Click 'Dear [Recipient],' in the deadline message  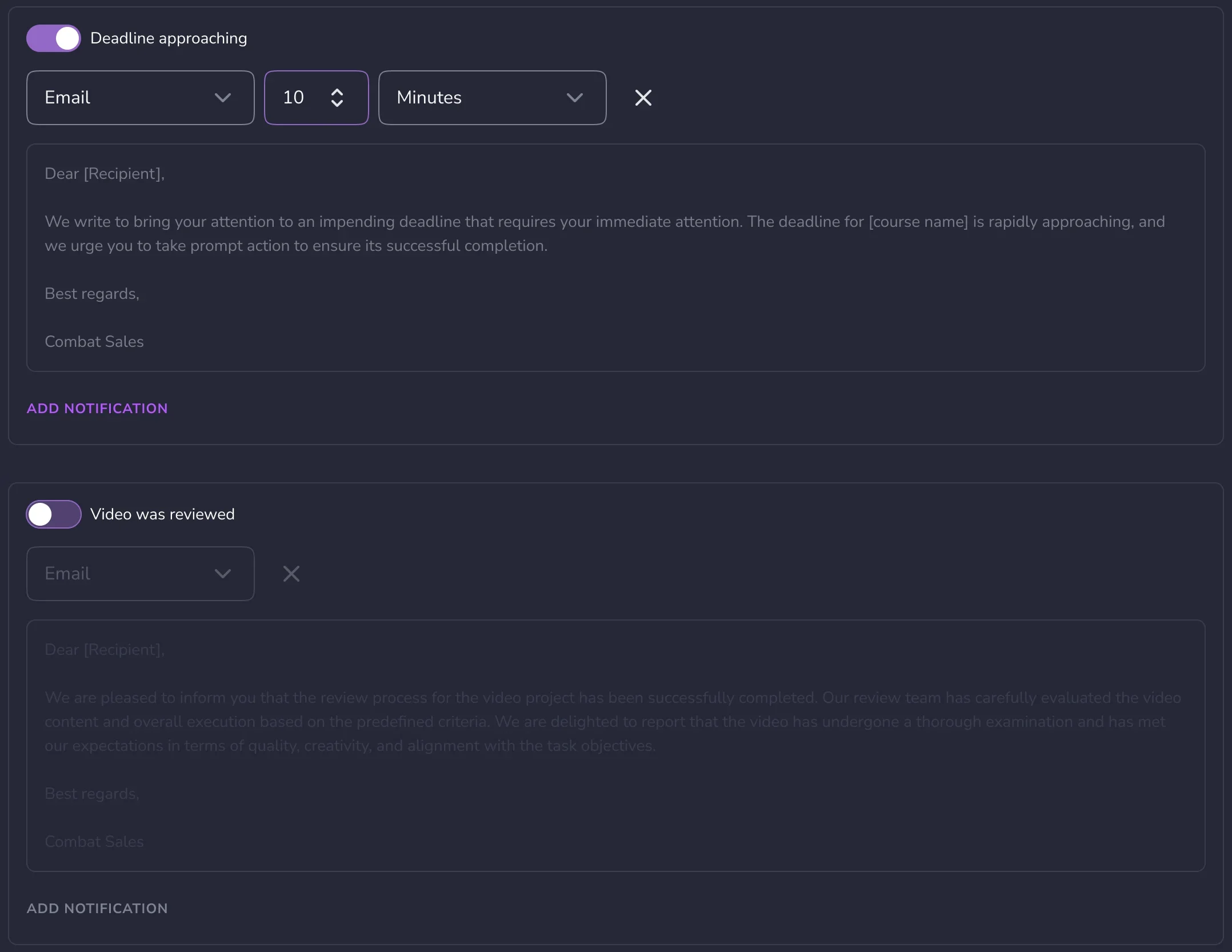[x=105, y=174]
